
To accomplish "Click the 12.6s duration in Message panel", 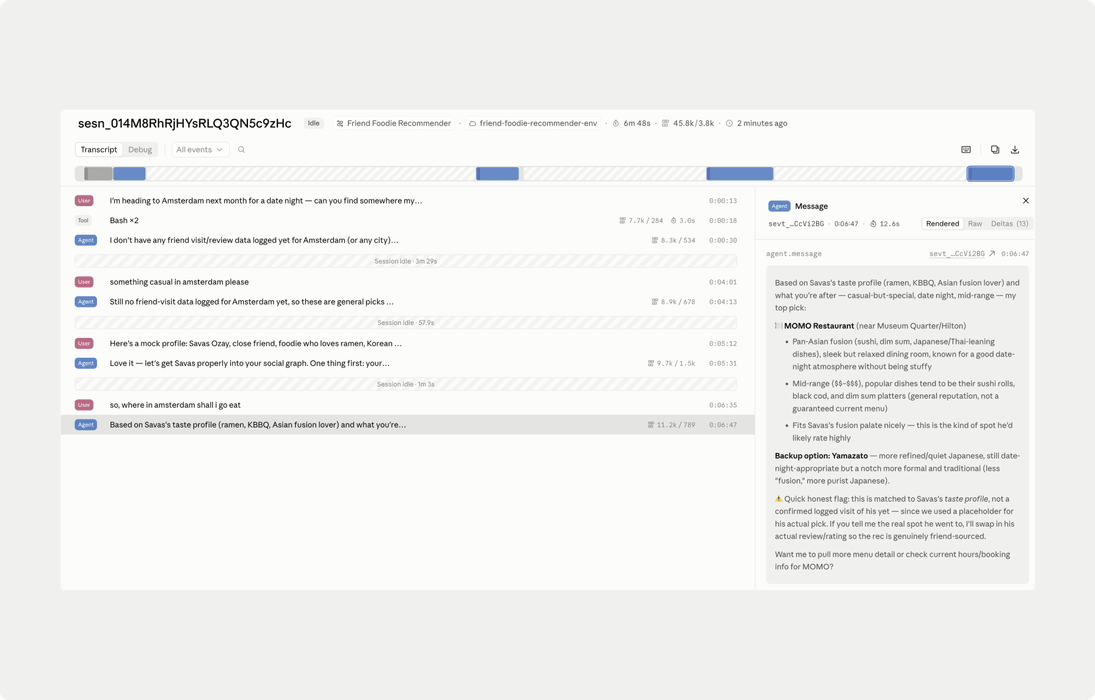I will tap(884, 224).
